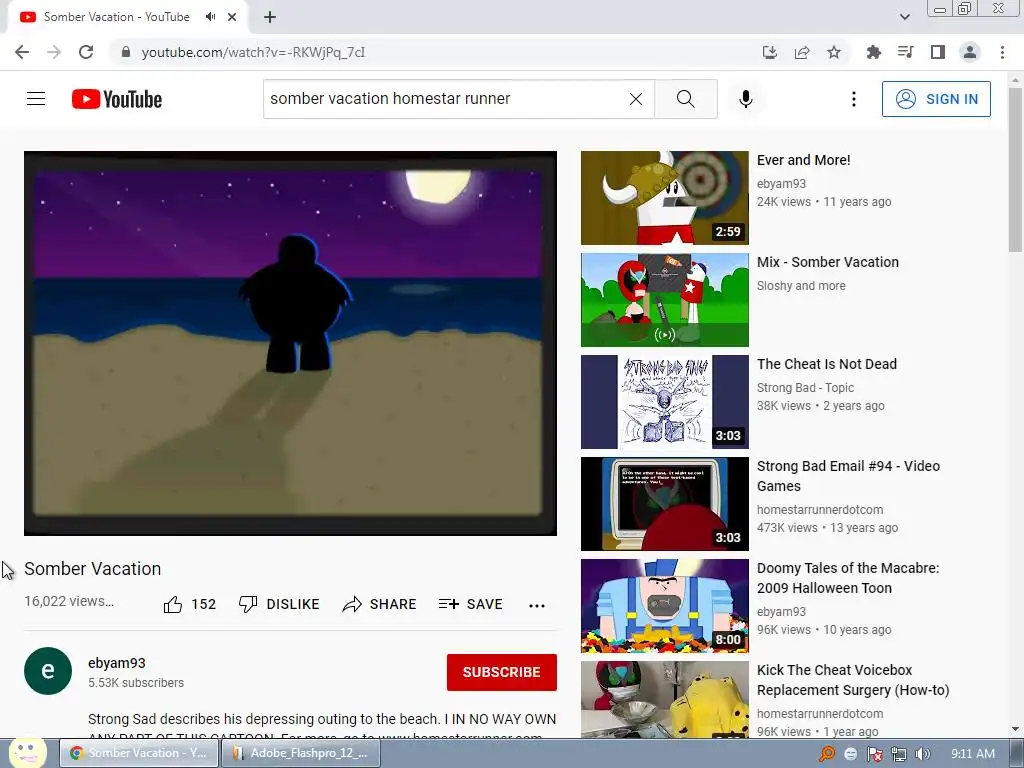The image size is (1024, 768).
Task: Start voice search with the microphone
Action: (x=745, y=99)
